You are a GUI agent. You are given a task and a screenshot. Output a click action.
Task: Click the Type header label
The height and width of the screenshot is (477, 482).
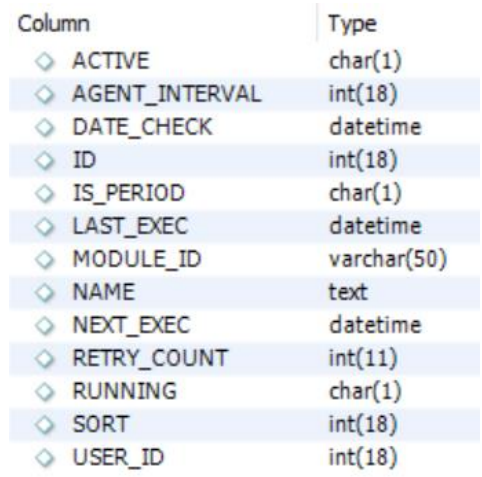[x=353, y=24]
